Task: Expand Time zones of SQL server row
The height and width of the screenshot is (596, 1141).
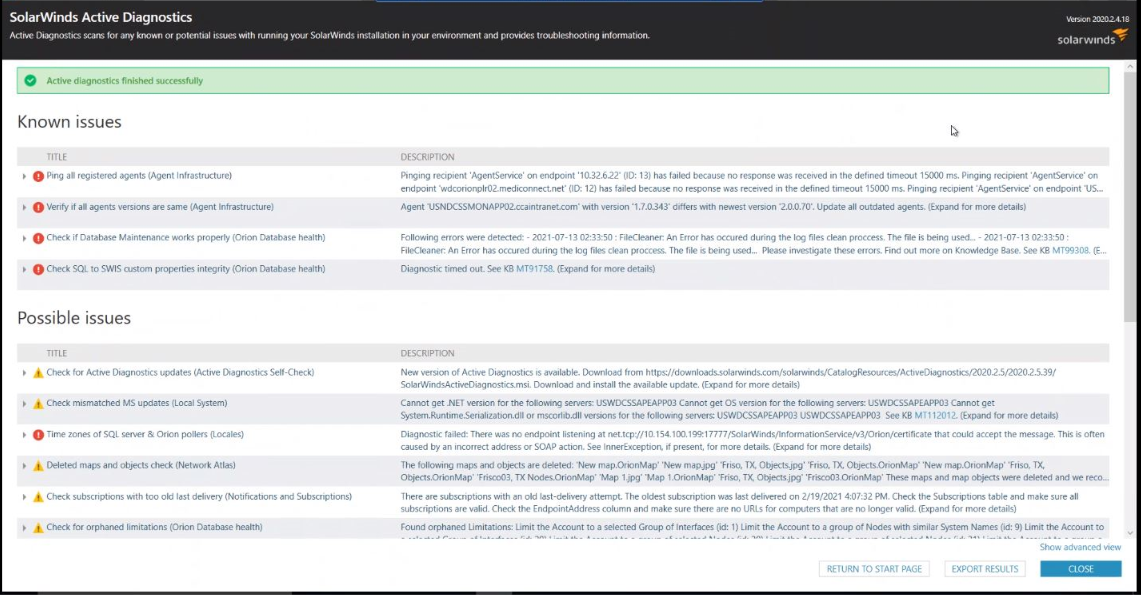Action: 24,434
